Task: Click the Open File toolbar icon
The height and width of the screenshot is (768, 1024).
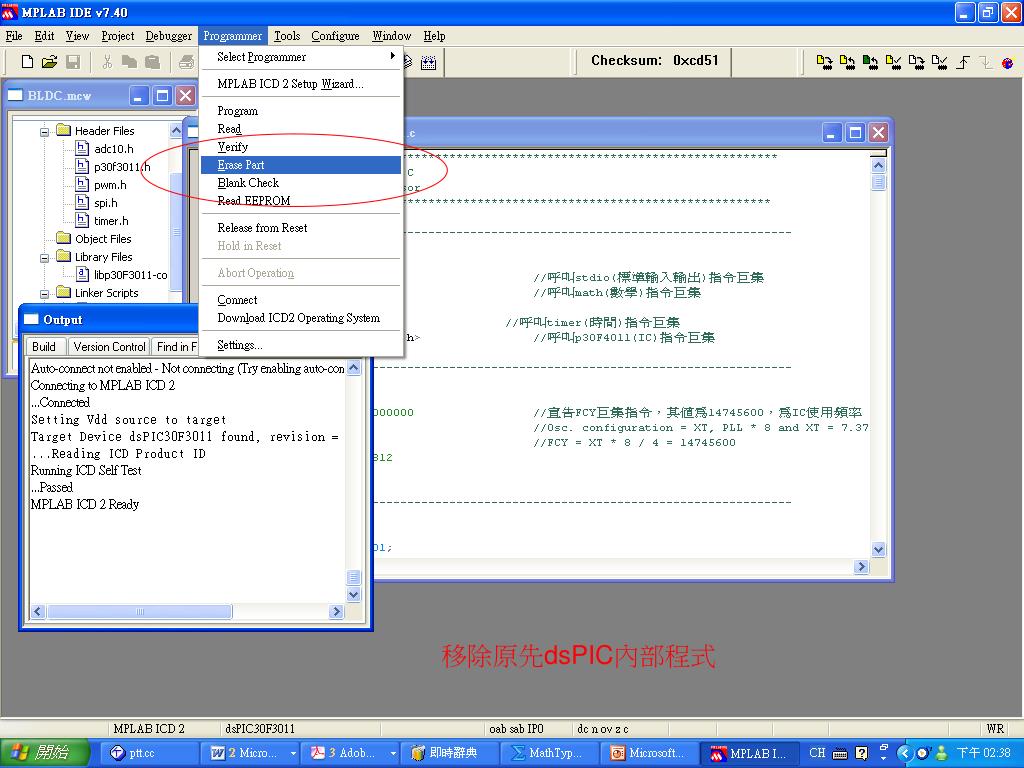Action: pyautogui.click(x=50, y=61)
